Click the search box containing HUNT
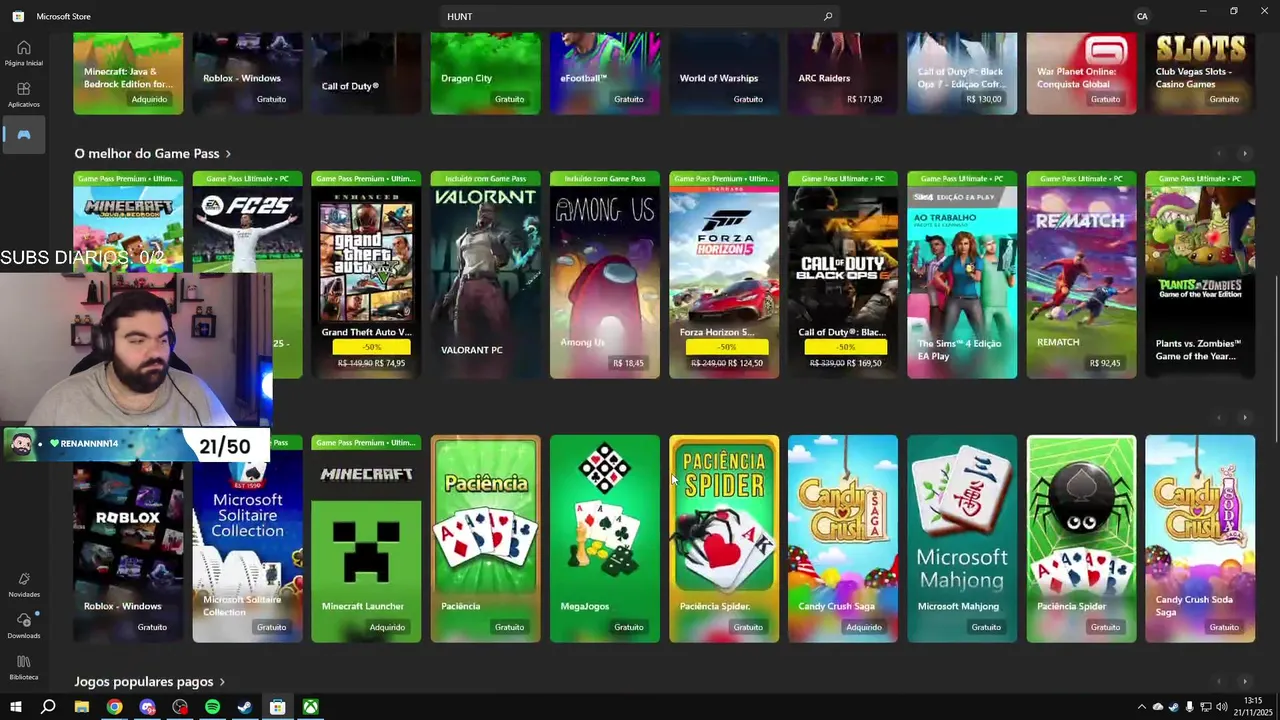The height and width of the screenshot is (720, 1280). [x=640, y=16]
